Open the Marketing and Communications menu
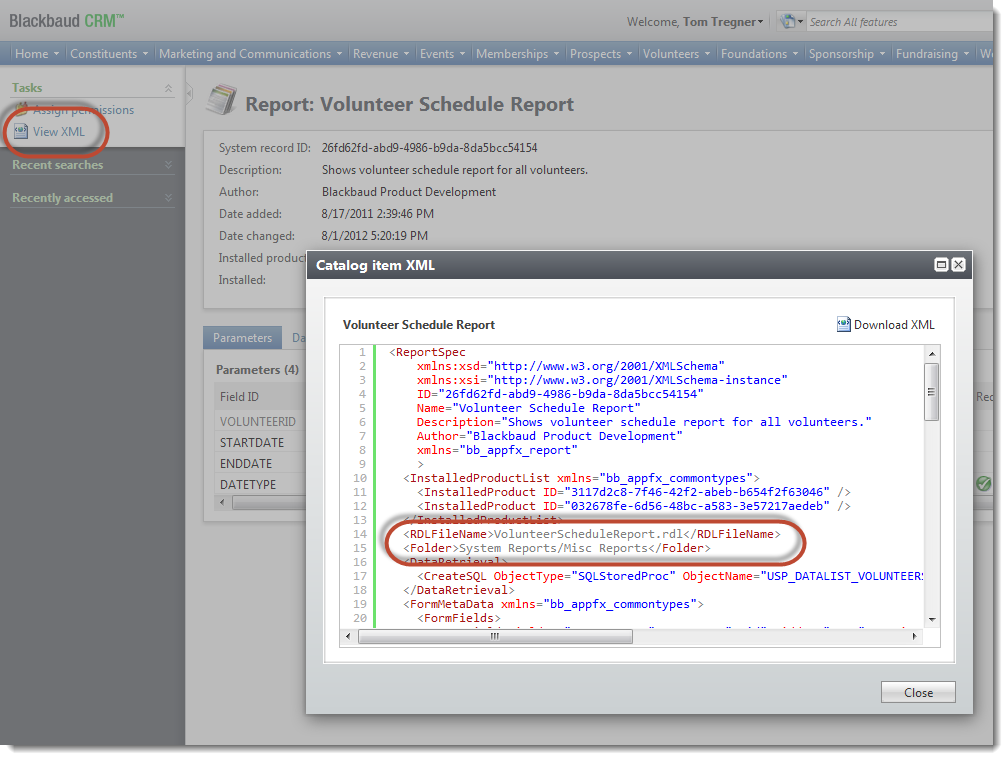The image size is (1008, 760). coord(251,54)
